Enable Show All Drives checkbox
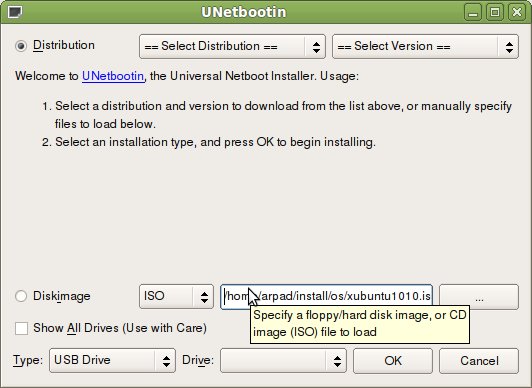Viewport: 532px width, 388px height. click(21, 328)
